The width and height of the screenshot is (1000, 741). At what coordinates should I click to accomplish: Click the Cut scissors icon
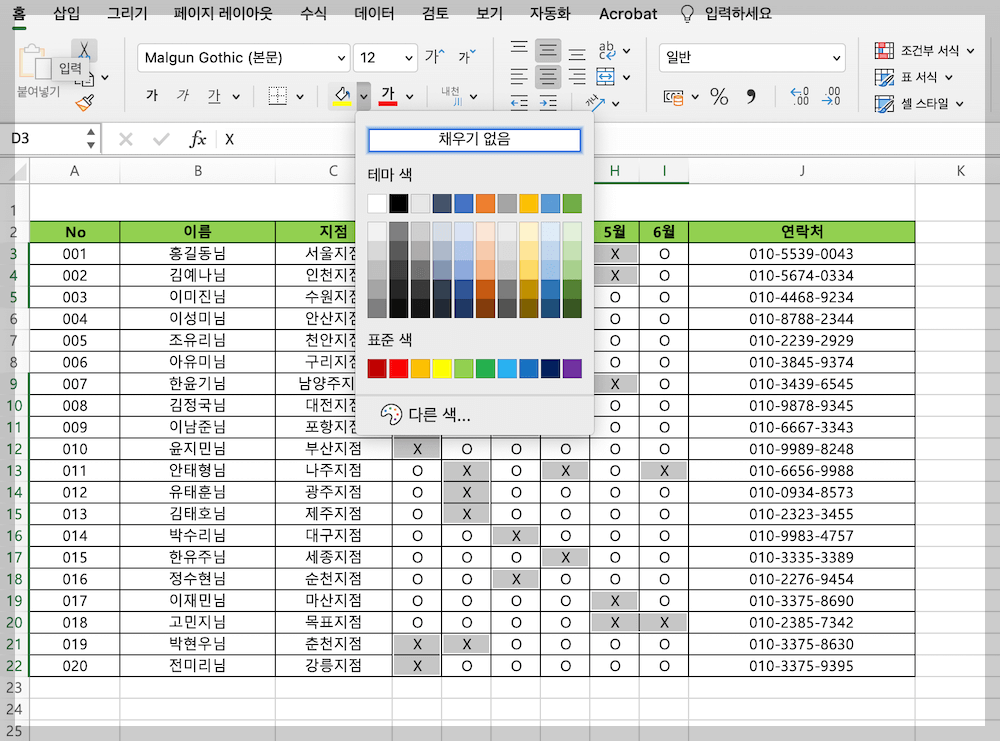pos(84,49)
